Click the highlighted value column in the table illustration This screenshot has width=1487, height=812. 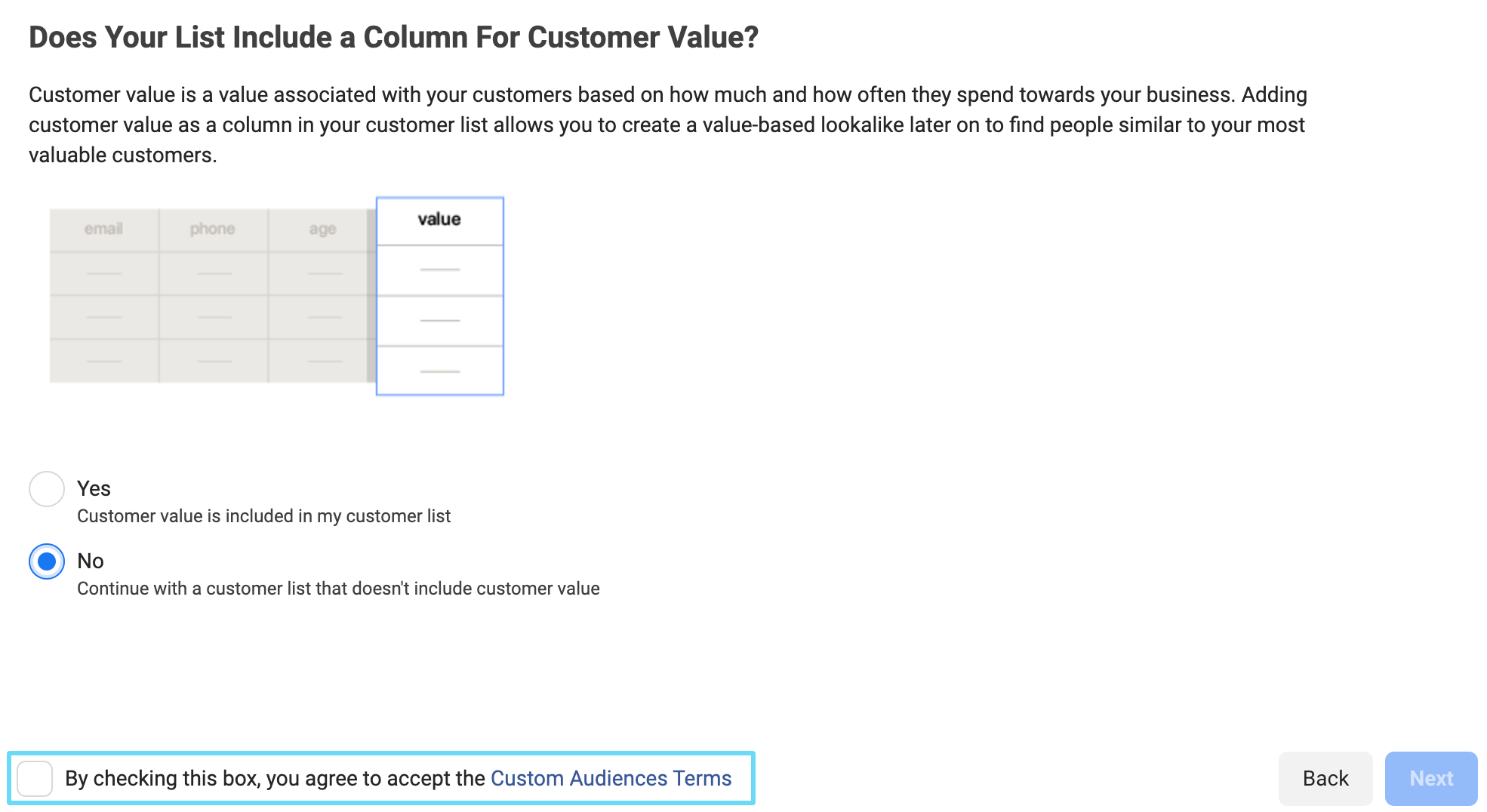click(439, 294)
